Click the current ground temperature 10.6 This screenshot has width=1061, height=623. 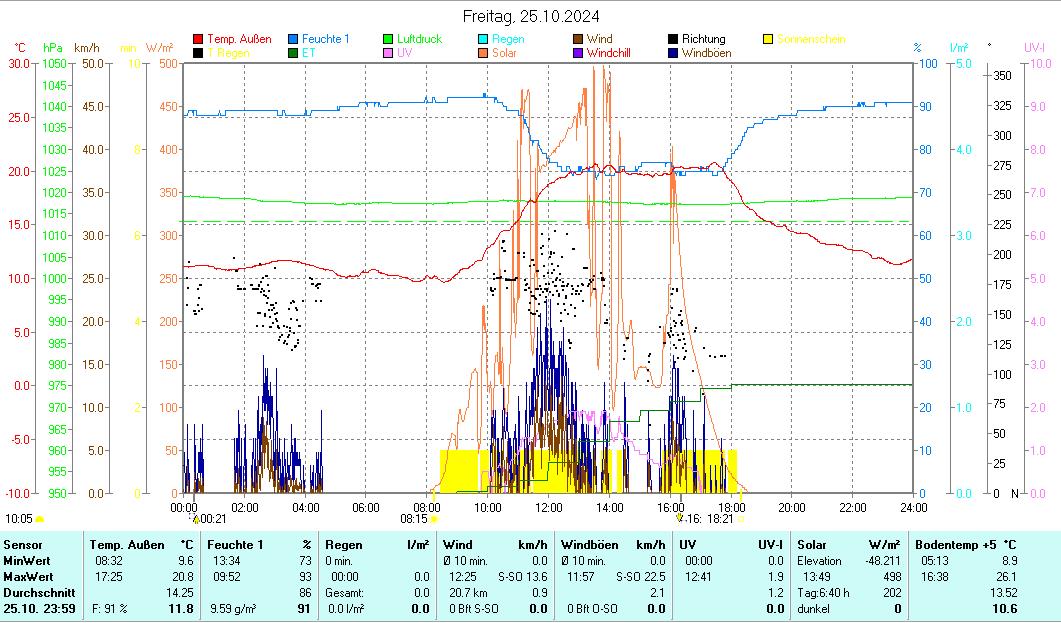(1004, 609)
